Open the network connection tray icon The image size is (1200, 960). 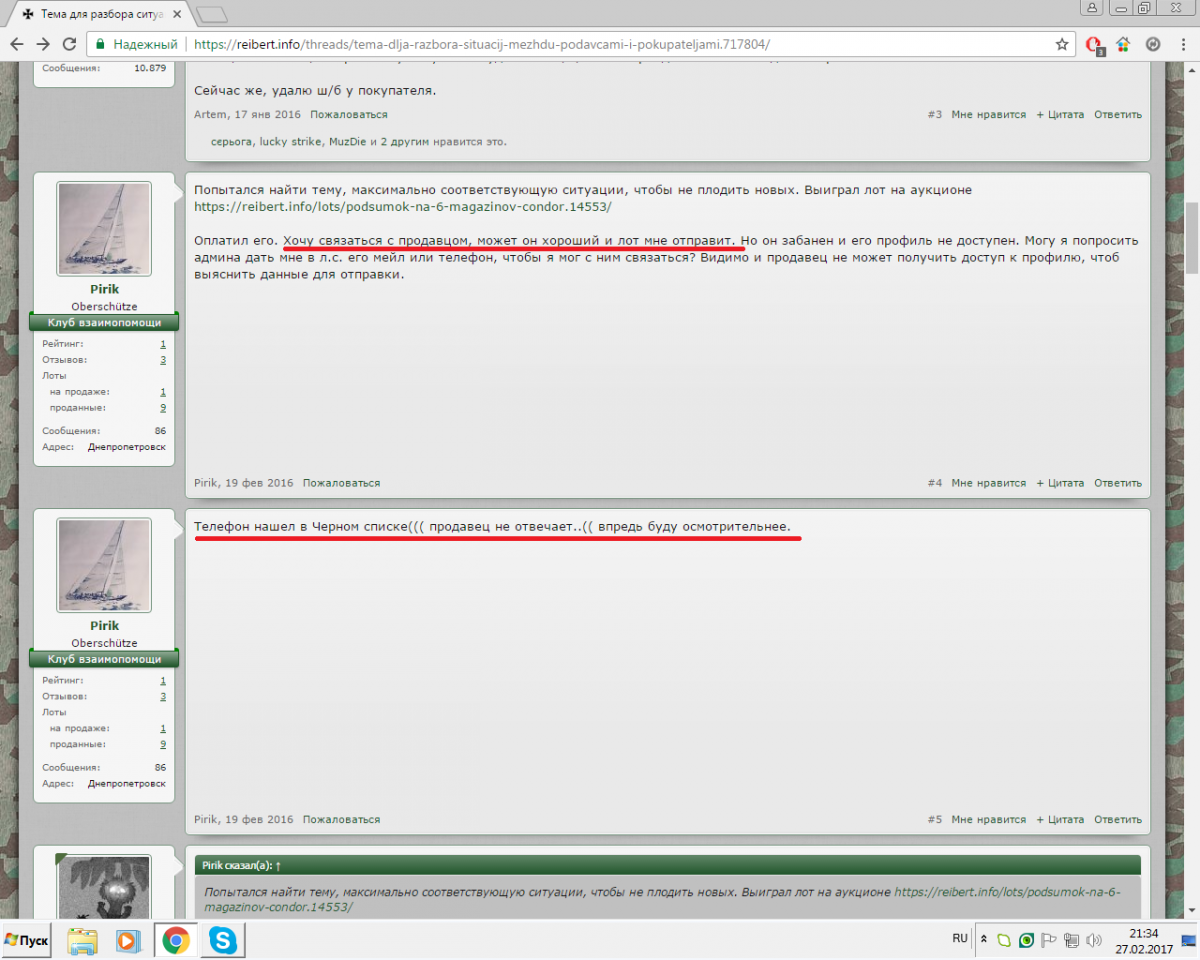click(1071, 940)
